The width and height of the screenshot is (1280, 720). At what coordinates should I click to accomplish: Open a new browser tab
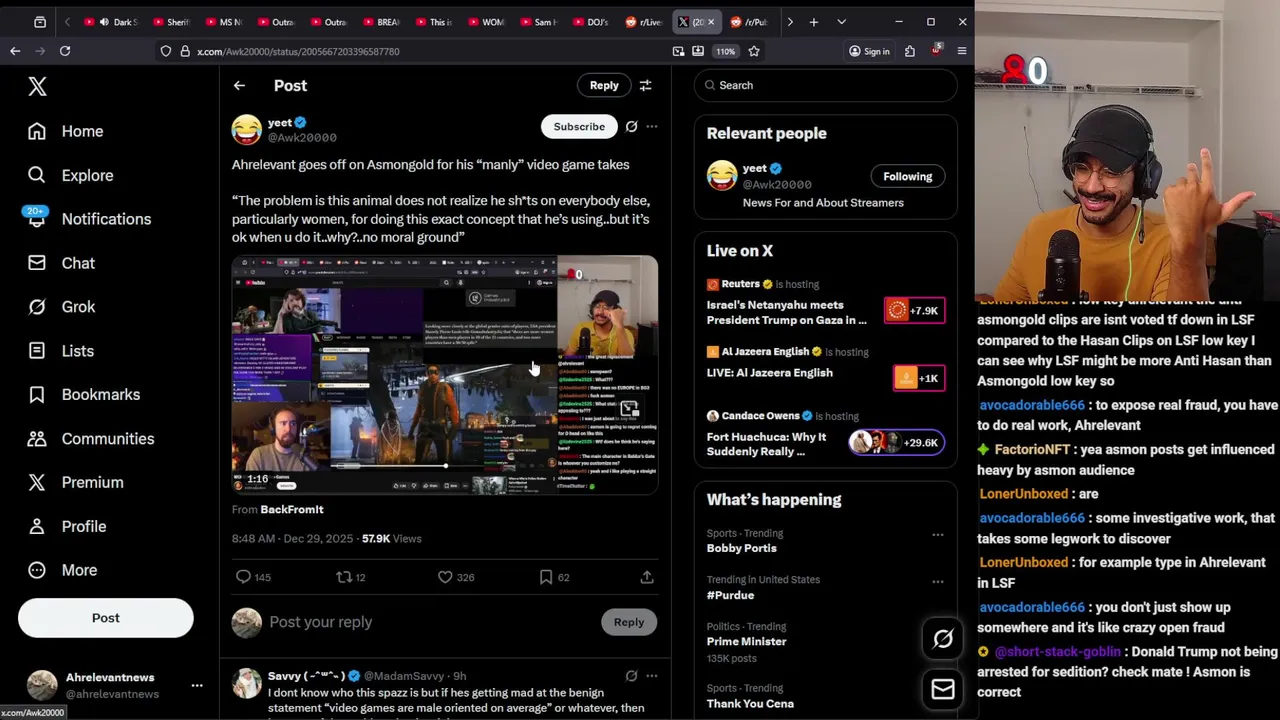pos(814,22)
